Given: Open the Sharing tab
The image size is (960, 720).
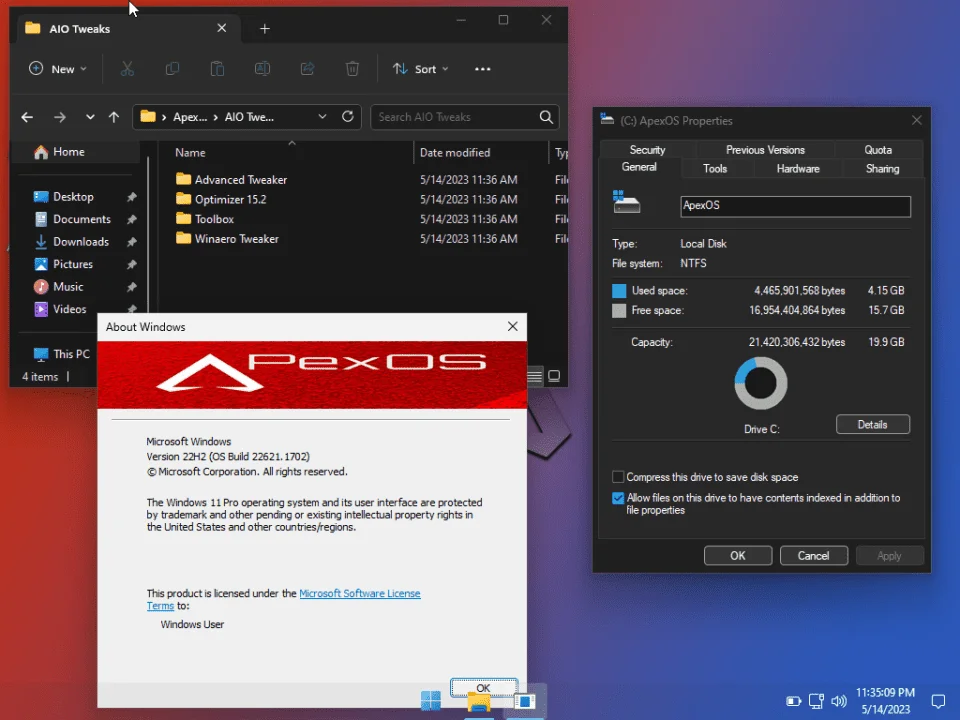Looking at the screenshot, I should click(x=882, y=168).
